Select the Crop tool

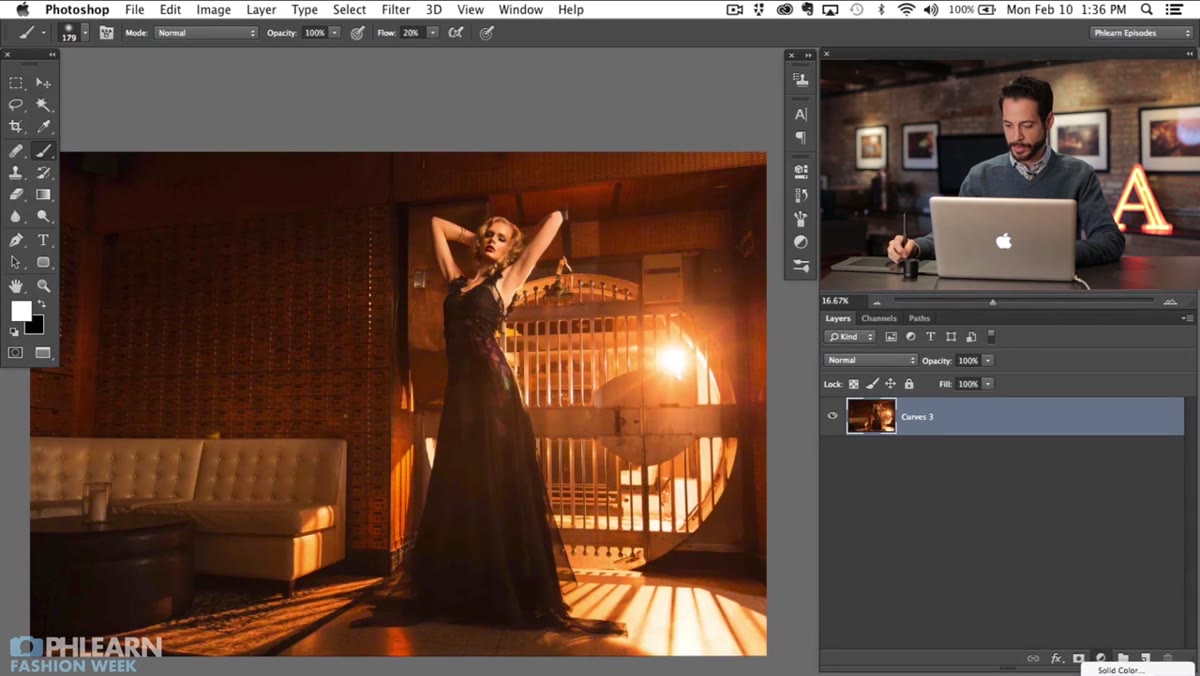16,127
